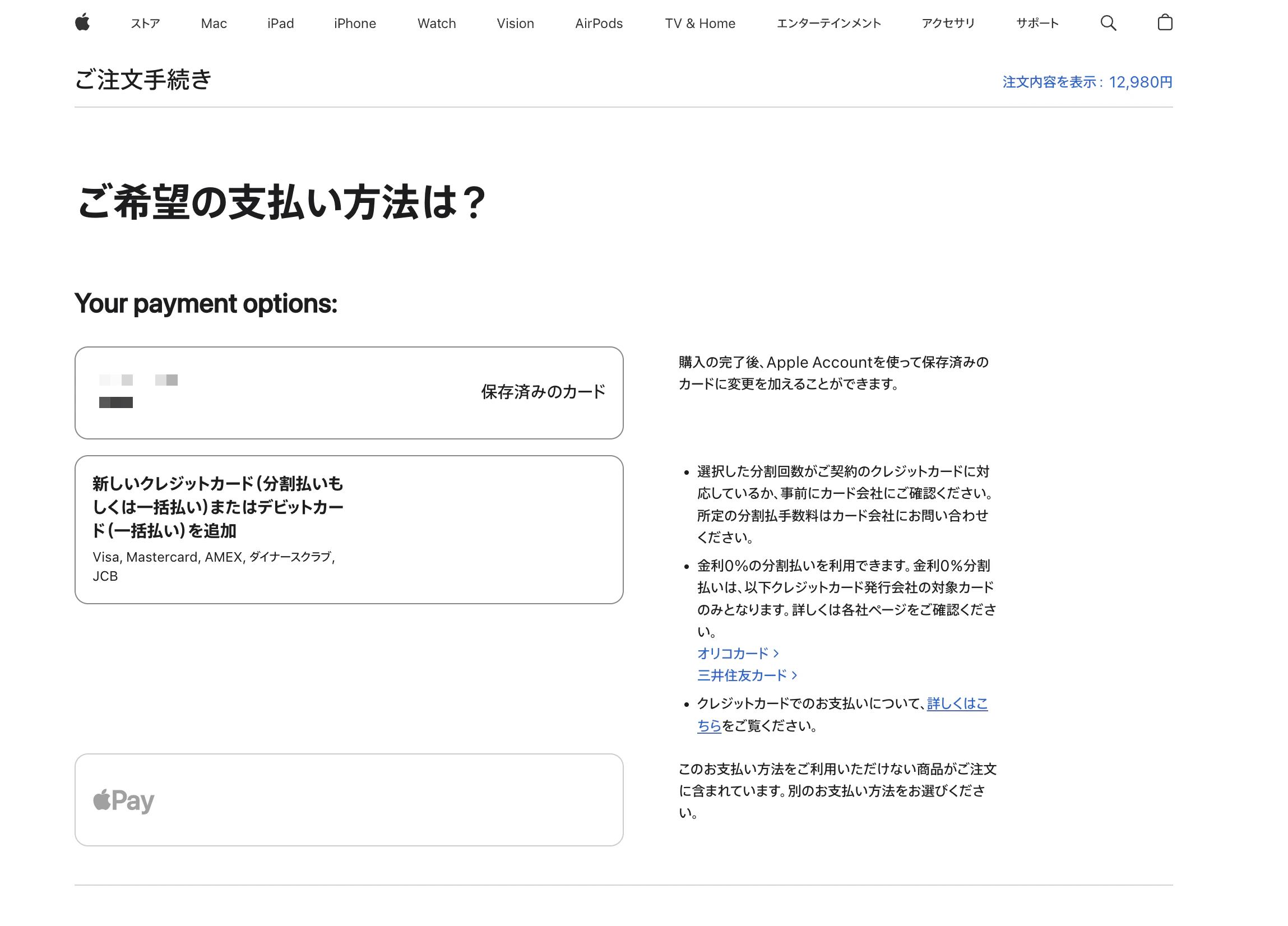Viewport: 1288px width, 926px height.
Task: Click the Apple logo home icon
Action: (82, 23)
